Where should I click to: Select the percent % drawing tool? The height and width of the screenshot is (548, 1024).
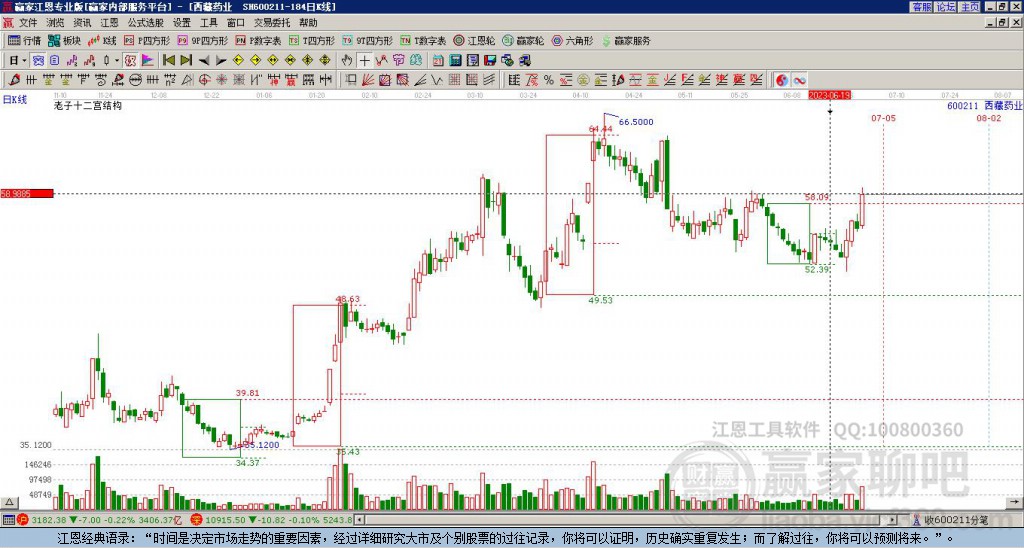pyautogui.click(x=549, y=80)
